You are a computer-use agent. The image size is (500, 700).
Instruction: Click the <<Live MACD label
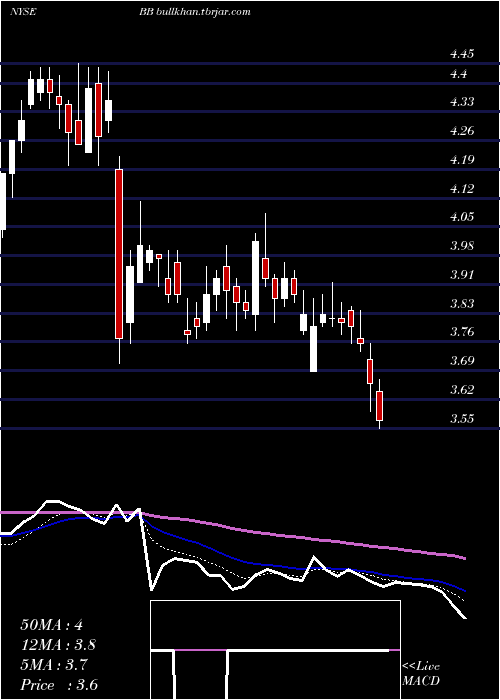tap(421, 673)
